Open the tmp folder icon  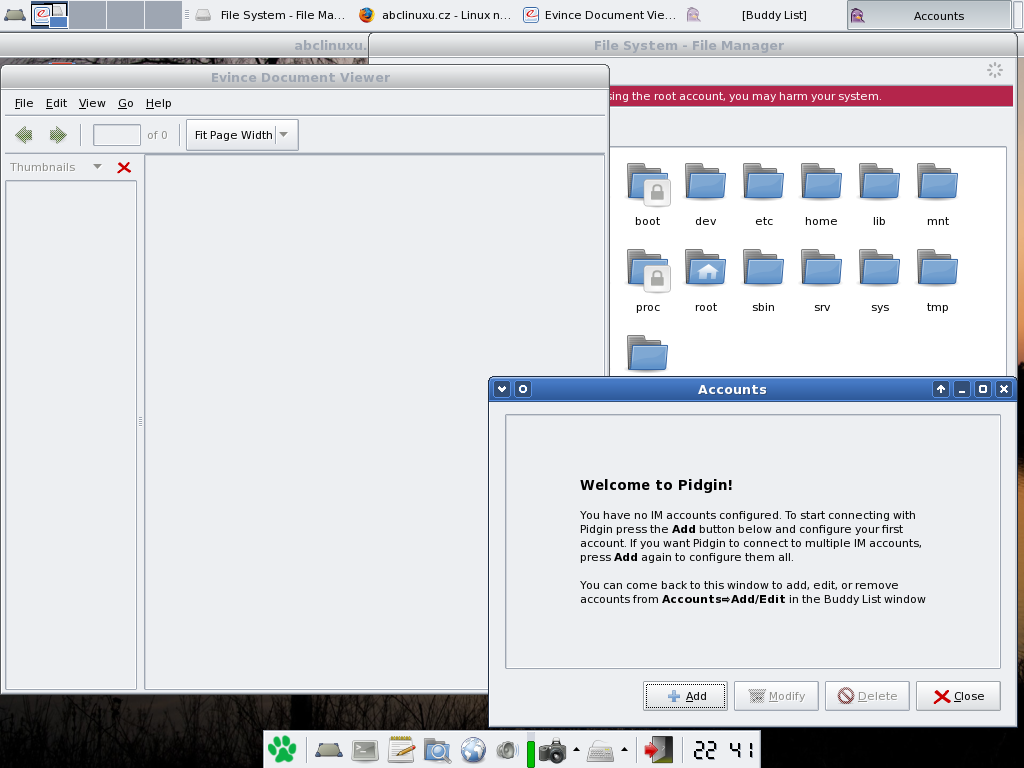pos(937,268)
